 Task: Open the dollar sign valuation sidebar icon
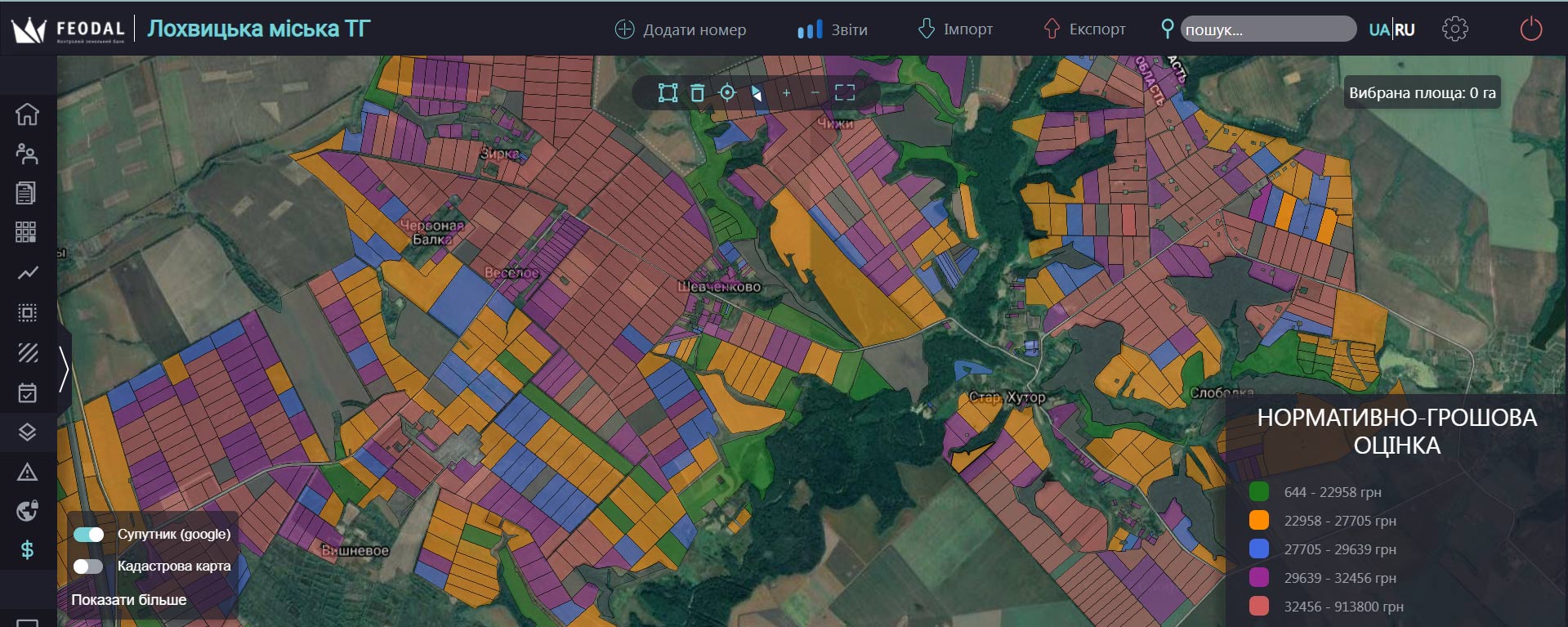coord(27,550)
